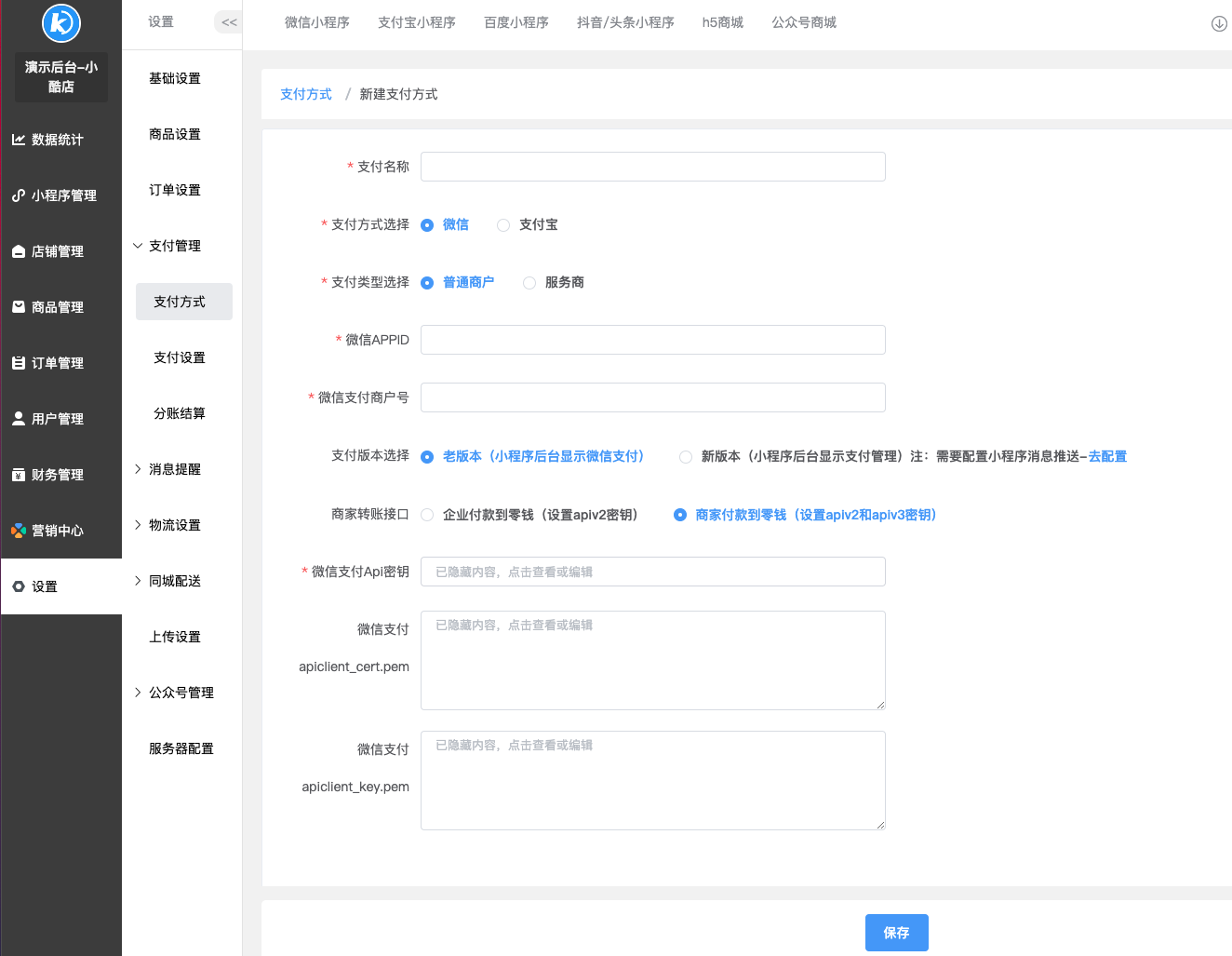Click the 演示后台-小酷店 store name
This screenshot has width=1232, height=956.
61,76
